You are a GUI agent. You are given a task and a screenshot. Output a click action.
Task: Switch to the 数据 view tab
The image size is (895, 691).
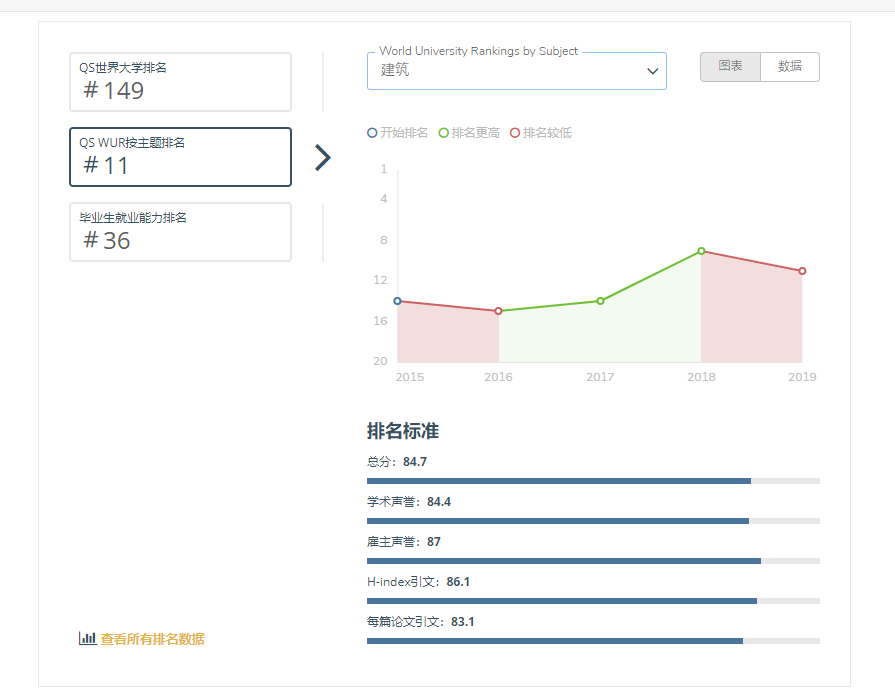pos(789,67)
